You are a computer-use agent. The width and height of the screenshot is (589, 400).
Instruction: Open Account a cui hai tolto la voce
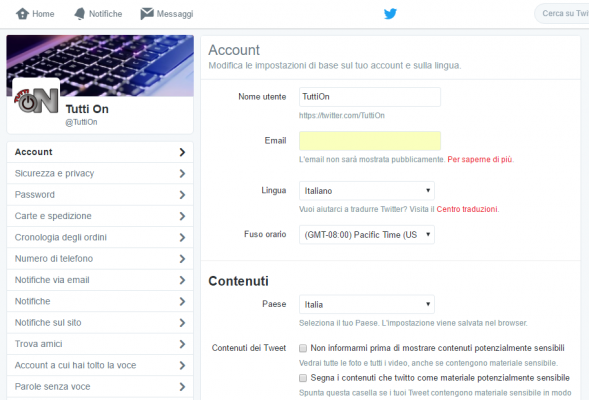coord(100,365)
